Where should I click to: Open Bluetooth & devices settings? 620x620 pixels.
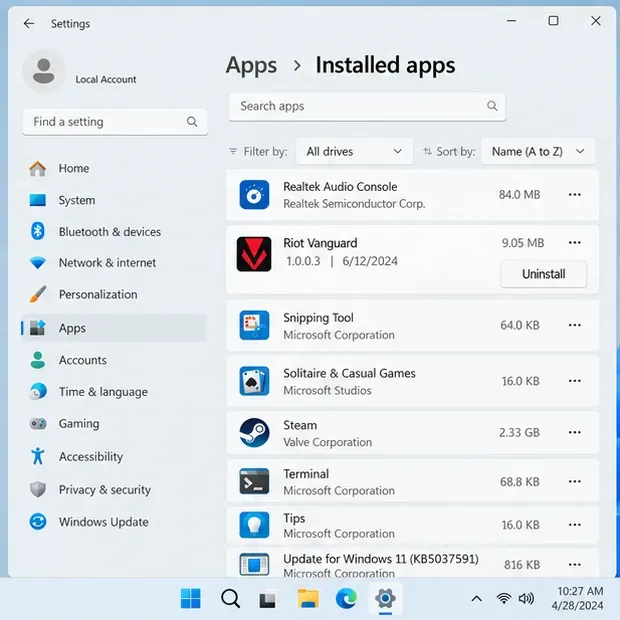(113, 232)
